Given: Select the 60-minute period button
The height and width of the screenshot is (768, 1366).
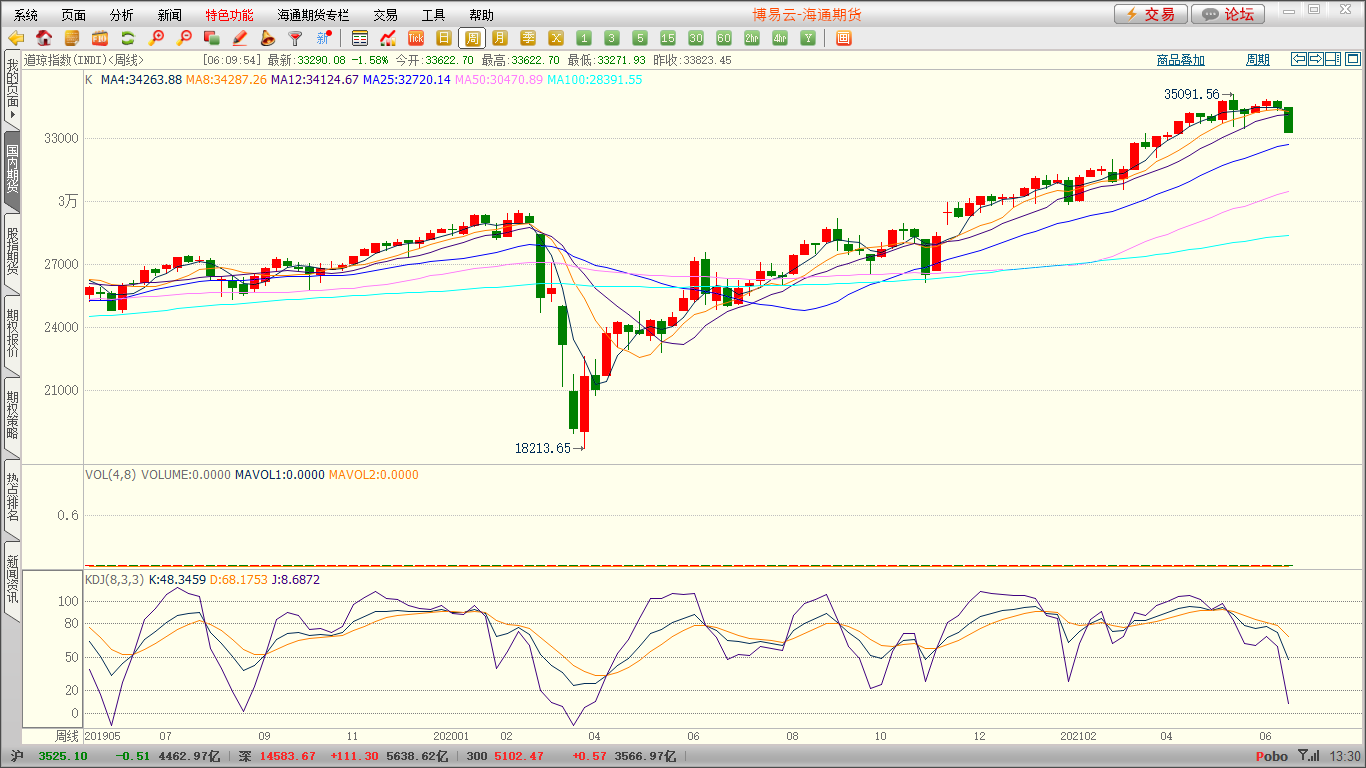Looking at the screenshot, I should [724, 38].
